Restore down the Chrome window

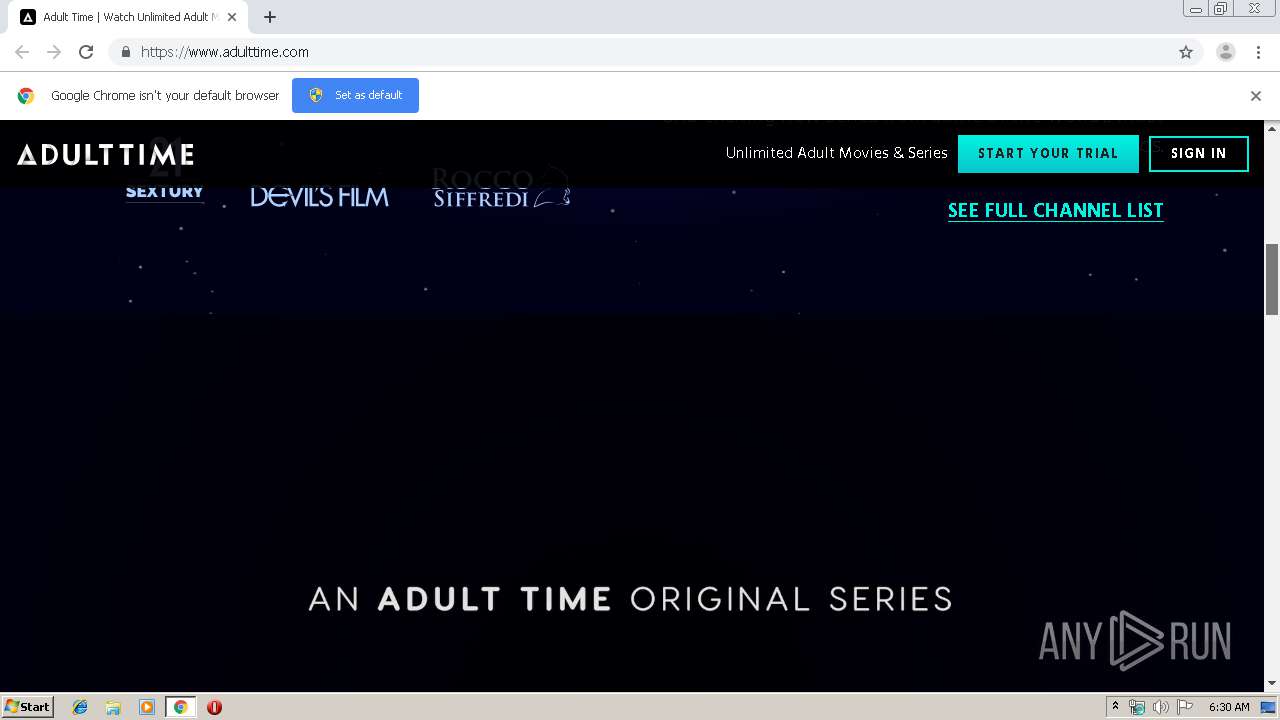pos(1221,9)
